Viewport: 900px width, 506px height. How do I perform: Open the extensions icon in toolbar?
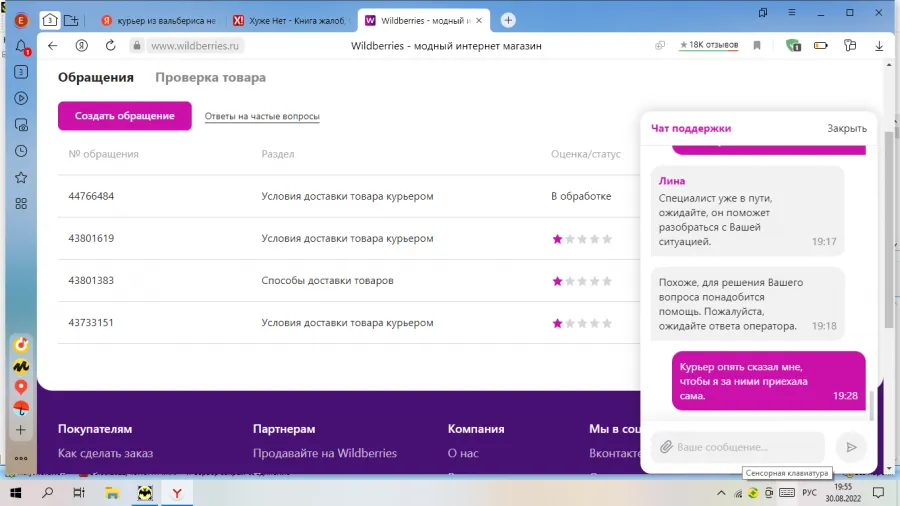850,45
